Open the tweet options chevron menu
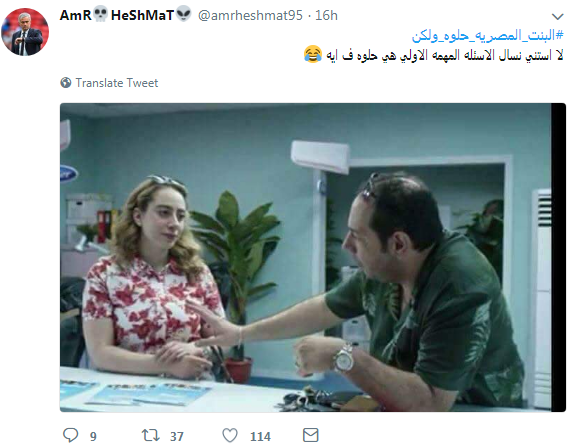 click(x=558, y=16)
